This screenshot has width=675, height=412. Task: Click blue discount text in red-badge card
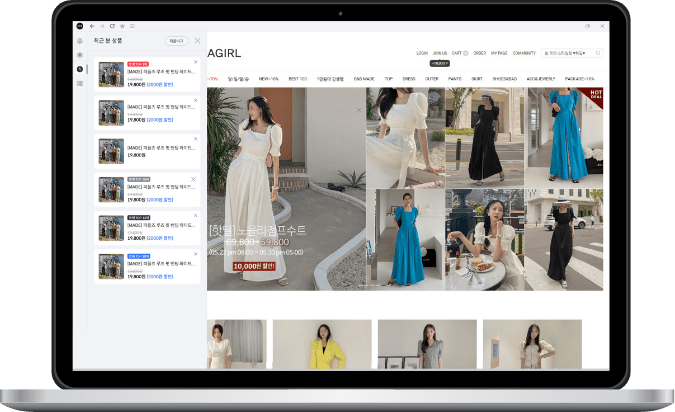[160, 84]
